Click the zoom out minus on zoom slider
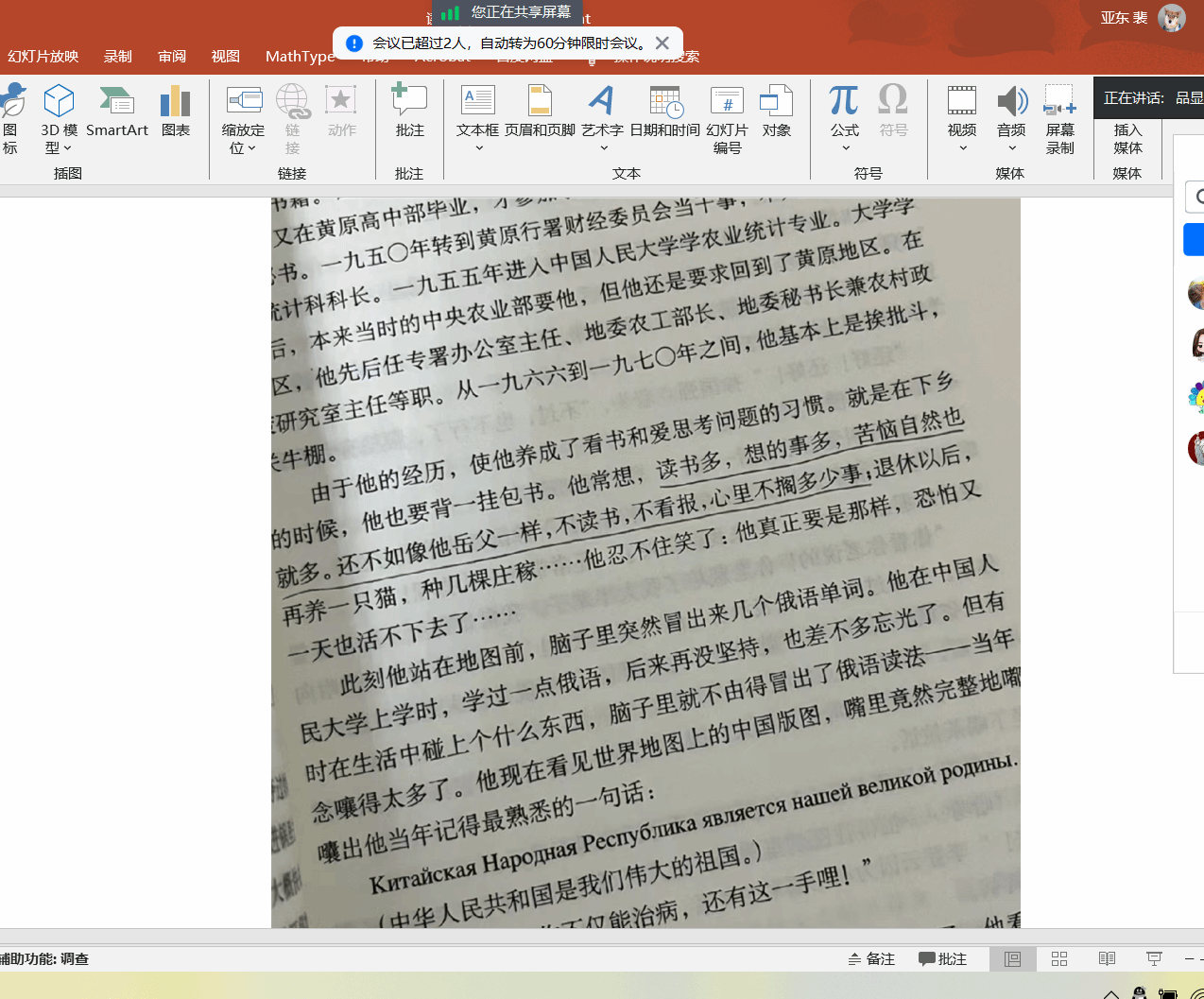1204x999 pixels. click(1189, 958)
